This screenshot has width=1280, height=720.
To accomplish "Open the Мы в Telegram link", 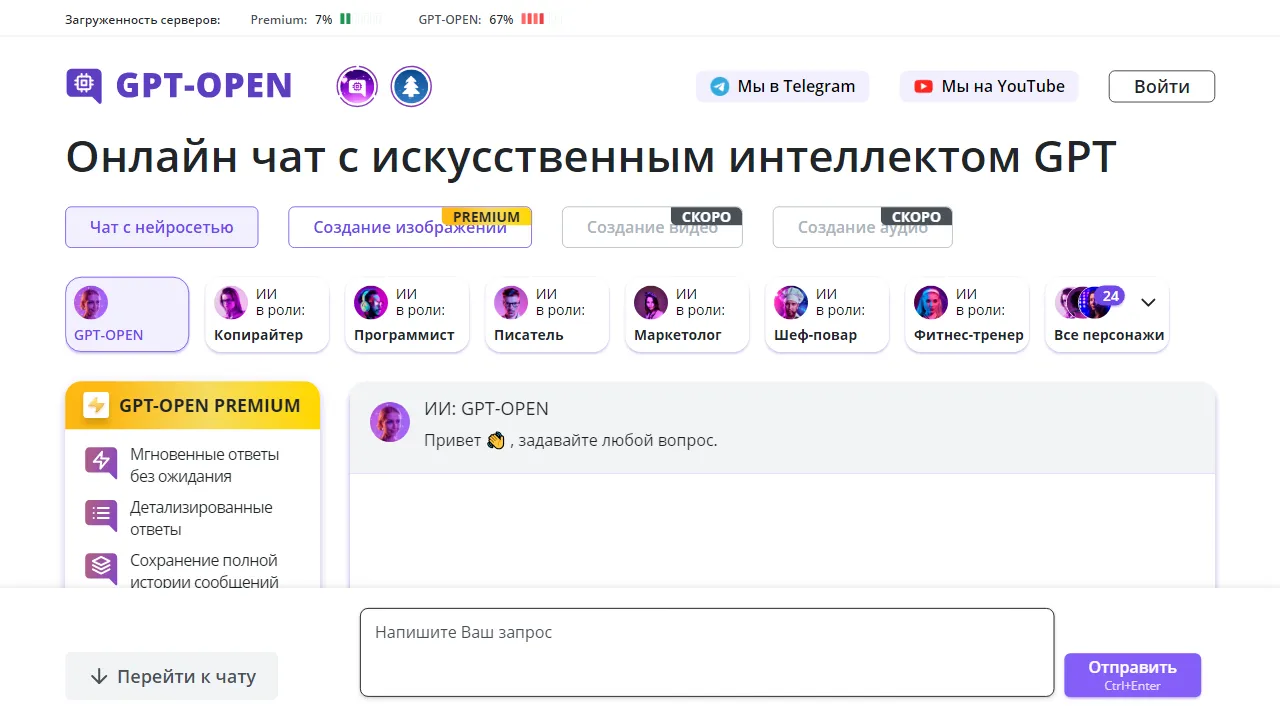I will [782, 86].
